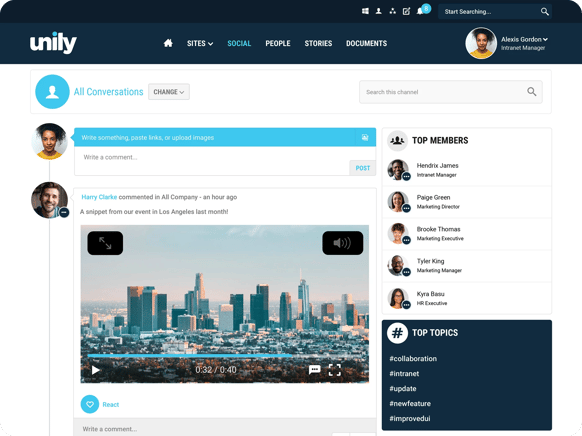This screenshot has height=436, width=582.
Task: Go to home via house icon
Action: tap(168, 43)
